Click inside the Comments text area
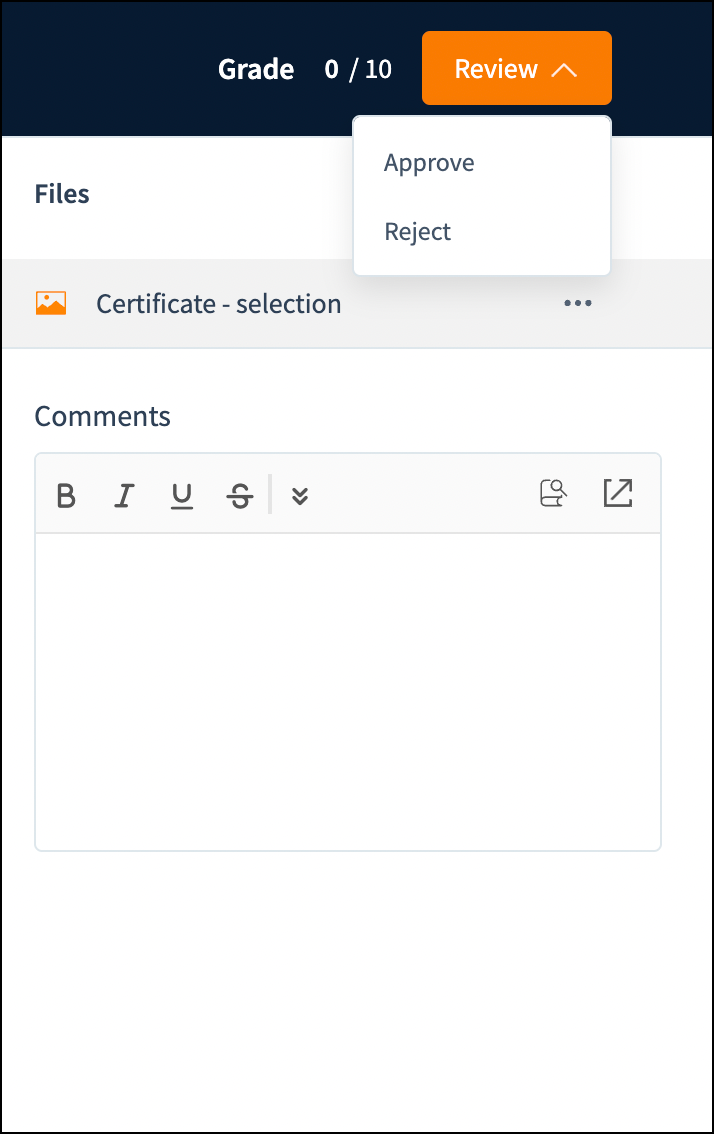714x1134 pixels. 348,690
